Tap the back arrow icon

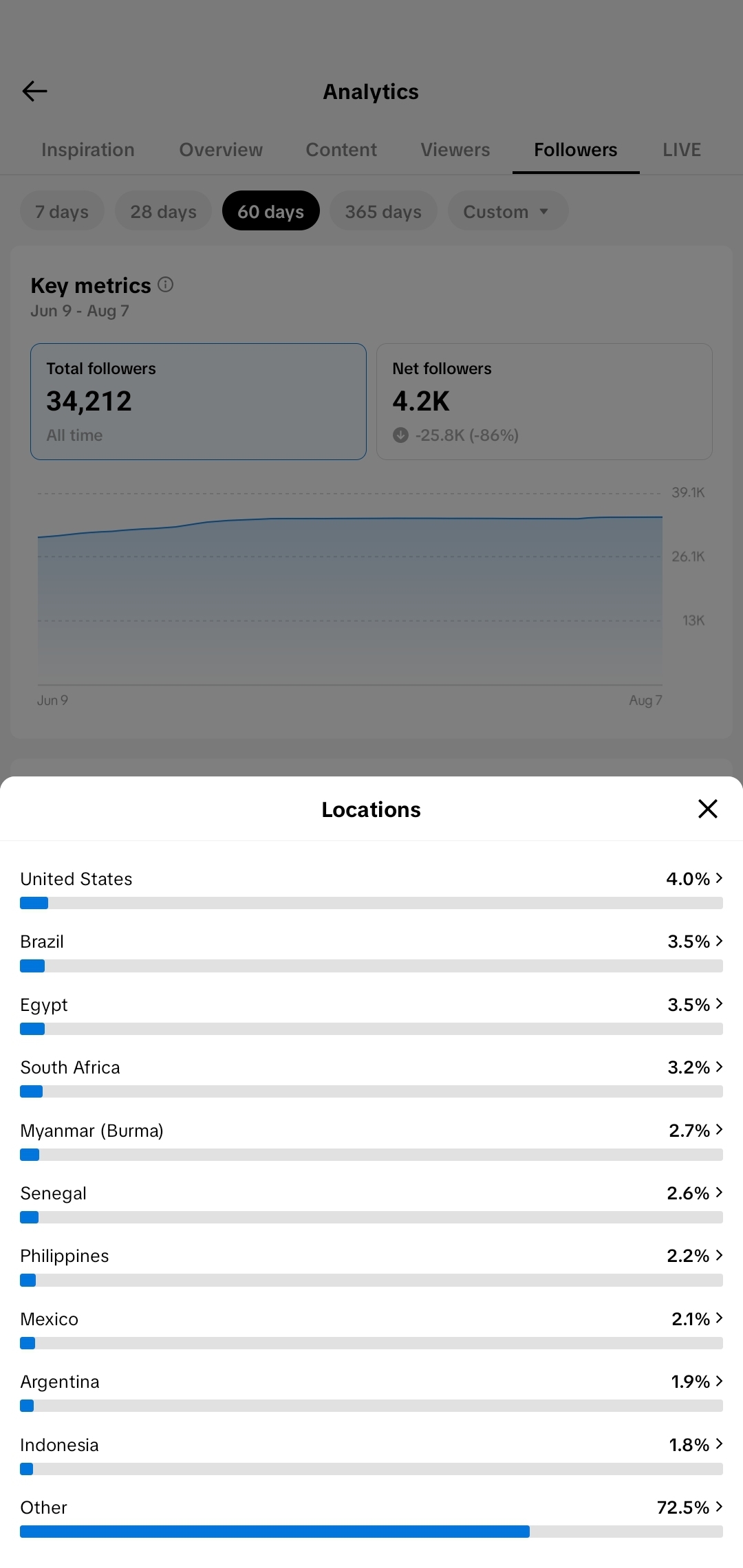(34, 91)
